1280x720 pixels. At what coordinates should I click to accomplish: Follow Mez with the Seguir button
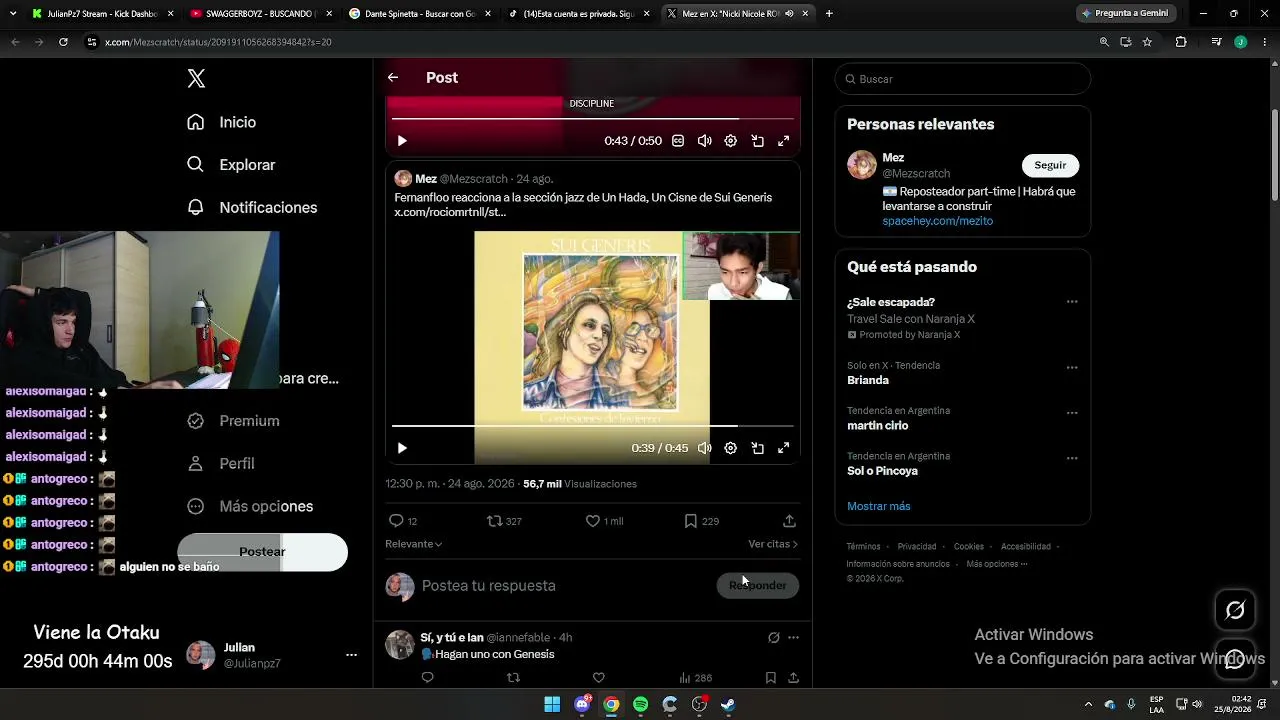1050,165
